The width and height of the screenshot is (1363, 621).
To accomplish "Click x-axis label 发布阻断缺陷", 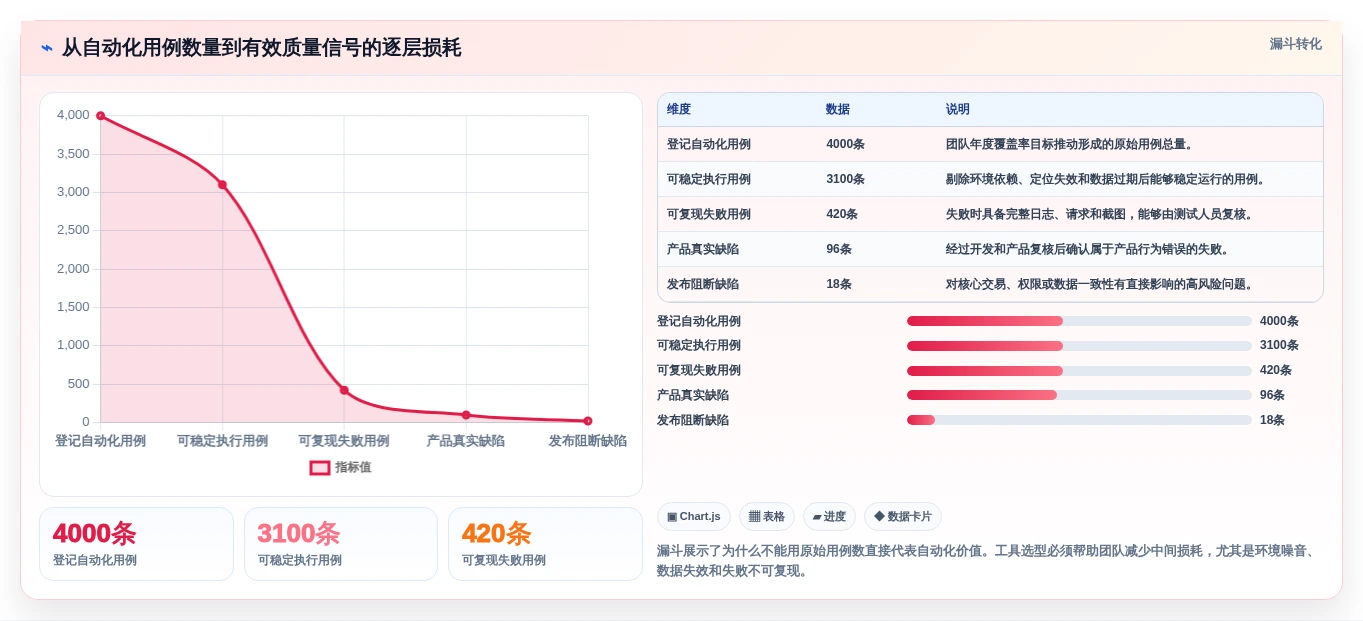I will click(x=588, y=441).
